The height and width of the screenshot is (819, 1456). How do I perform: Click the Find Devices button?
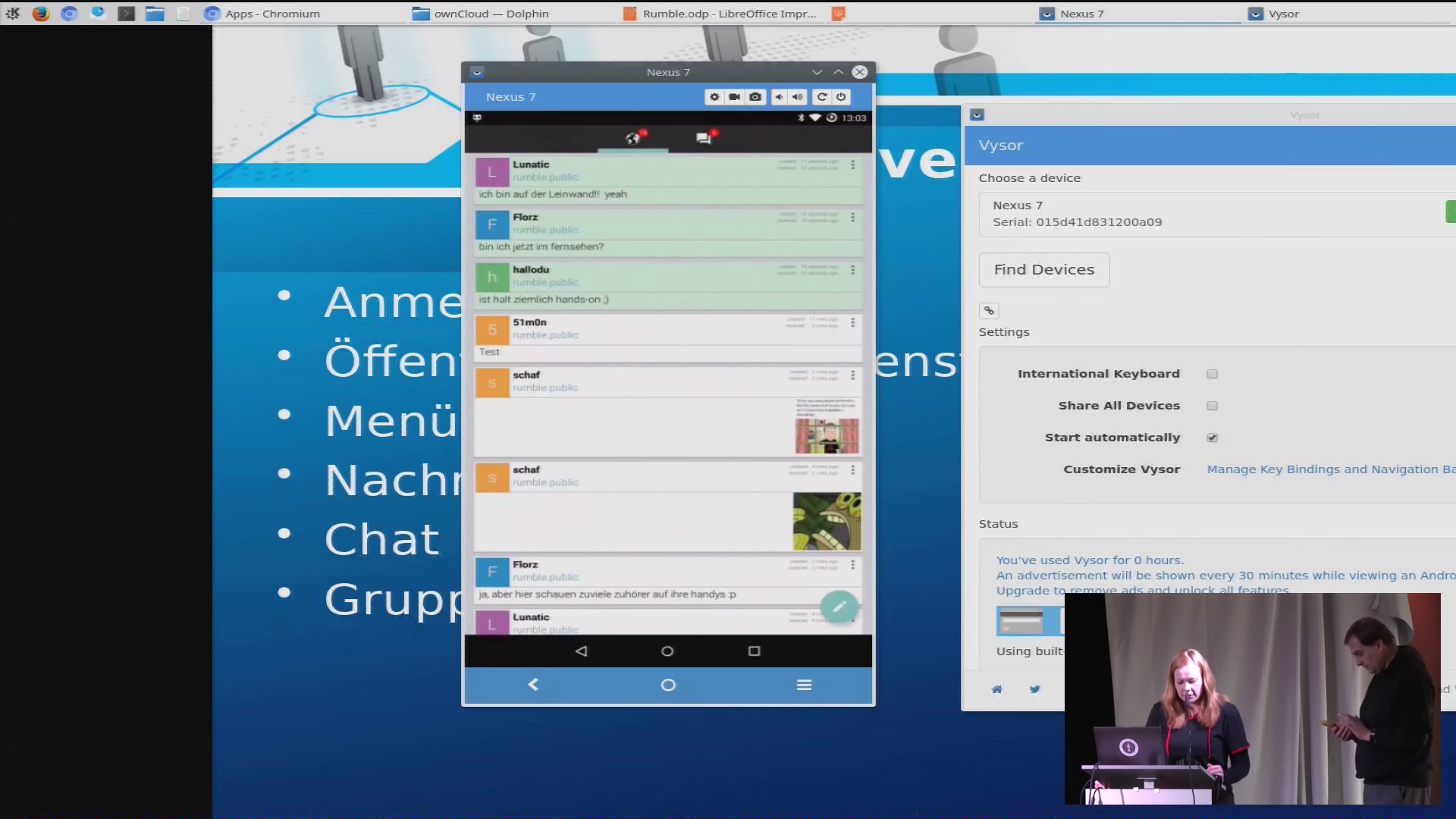coord(1044,270)
